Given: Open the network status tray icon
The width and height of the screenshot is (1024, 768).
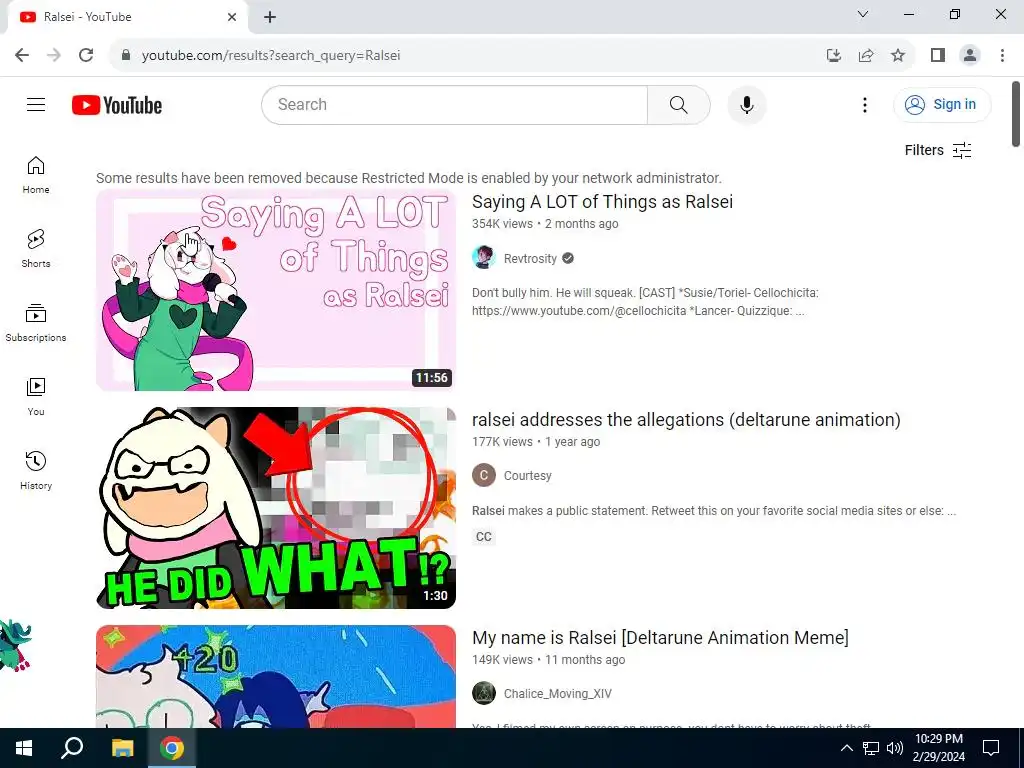Looking at the screenshot, I should point(871,748).
